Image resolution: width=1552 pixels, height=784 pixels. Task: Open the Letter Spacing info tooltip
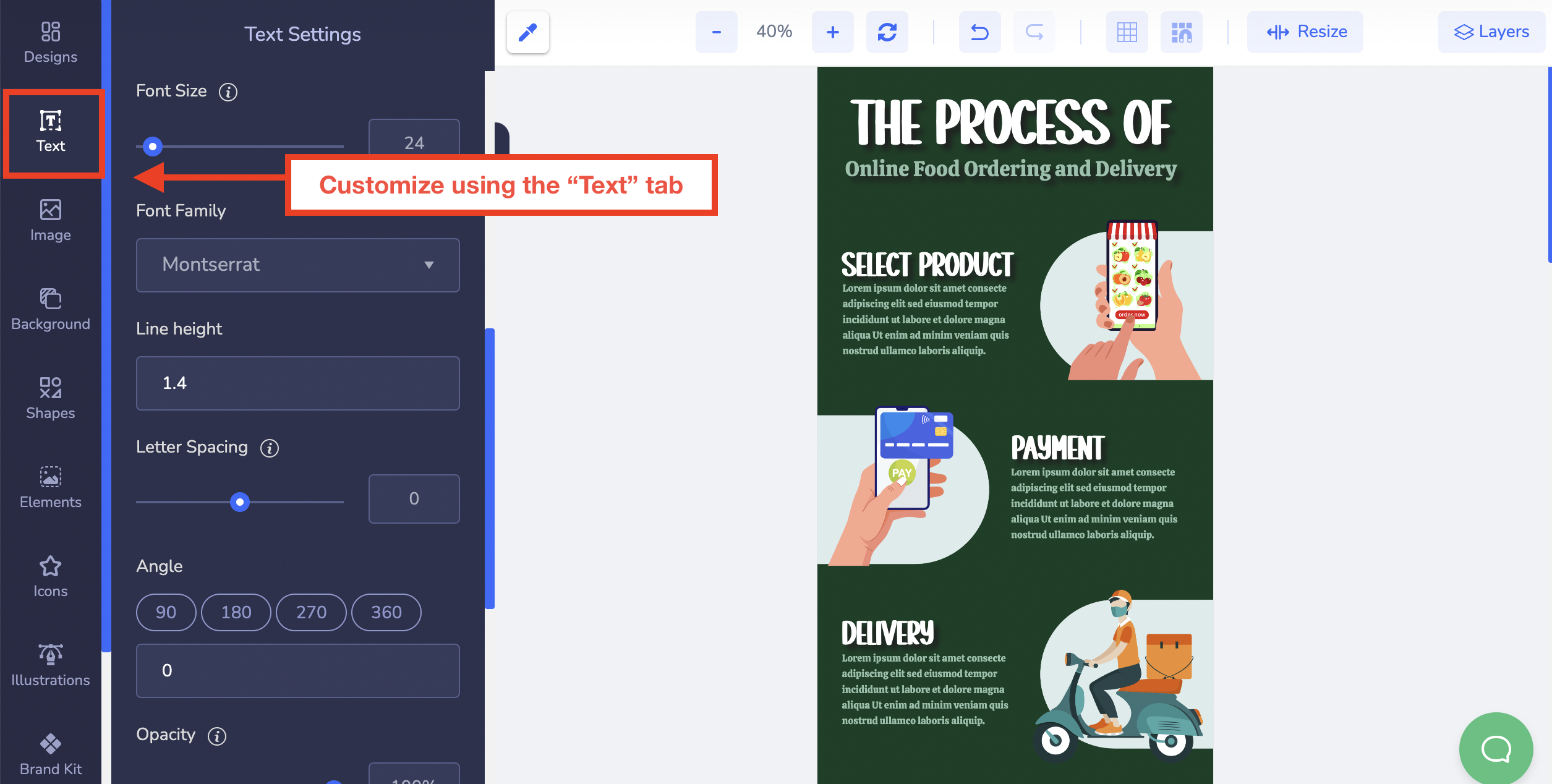point(269,448)
